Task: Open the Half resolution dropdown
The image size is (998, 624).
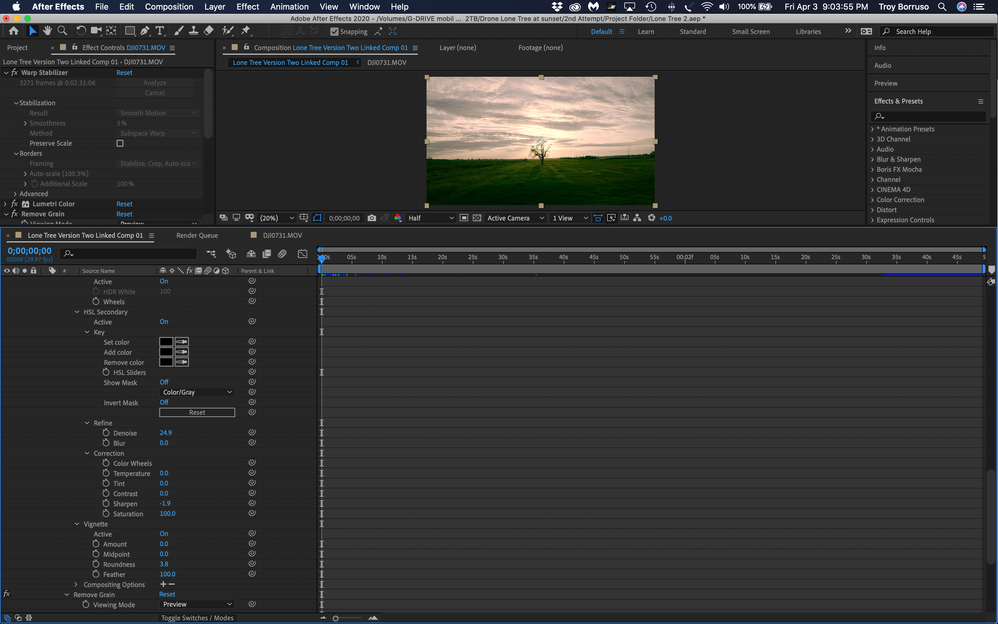Action: 430,218
